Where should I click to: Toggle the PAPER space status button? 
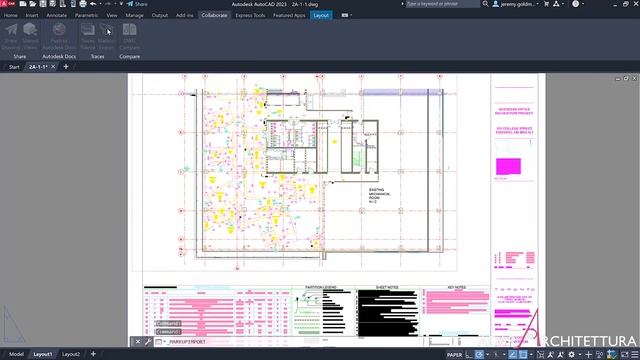(x=454, y=355)
